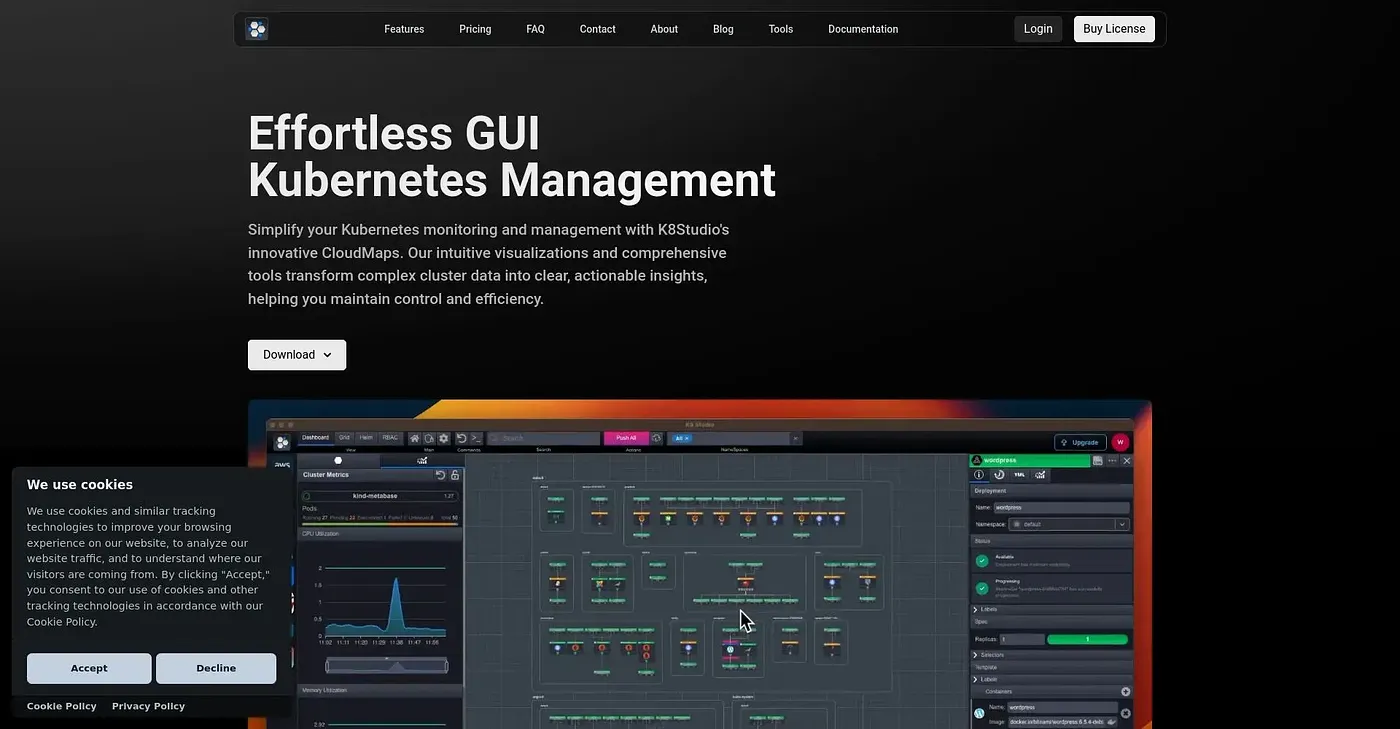Decline the cookies
The image size is (1400, 729).
(x=216, y=668)
